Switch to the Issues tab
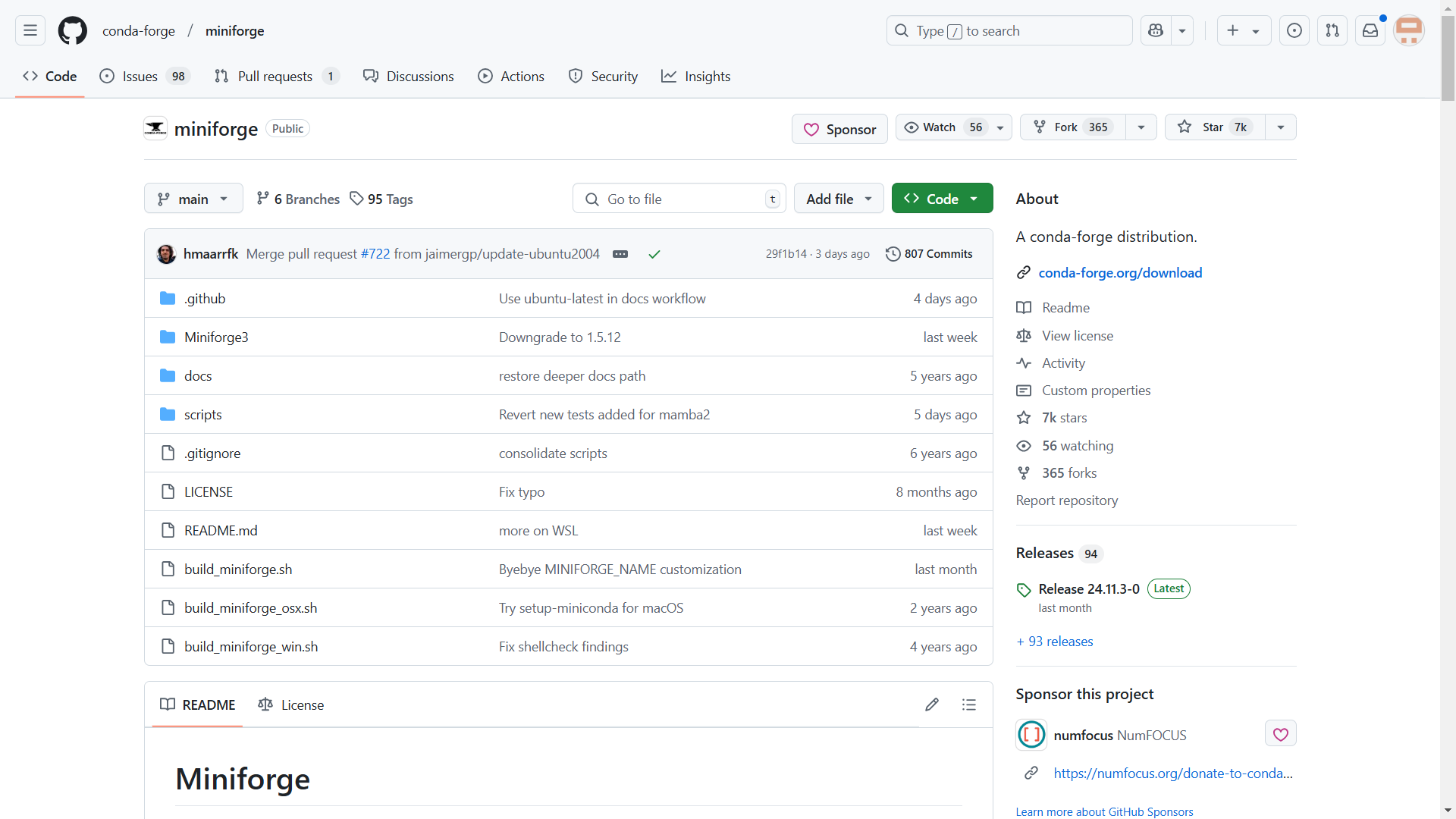Image resolution: width=1456 pixels, height=819 pixels. tap(140, 77)
